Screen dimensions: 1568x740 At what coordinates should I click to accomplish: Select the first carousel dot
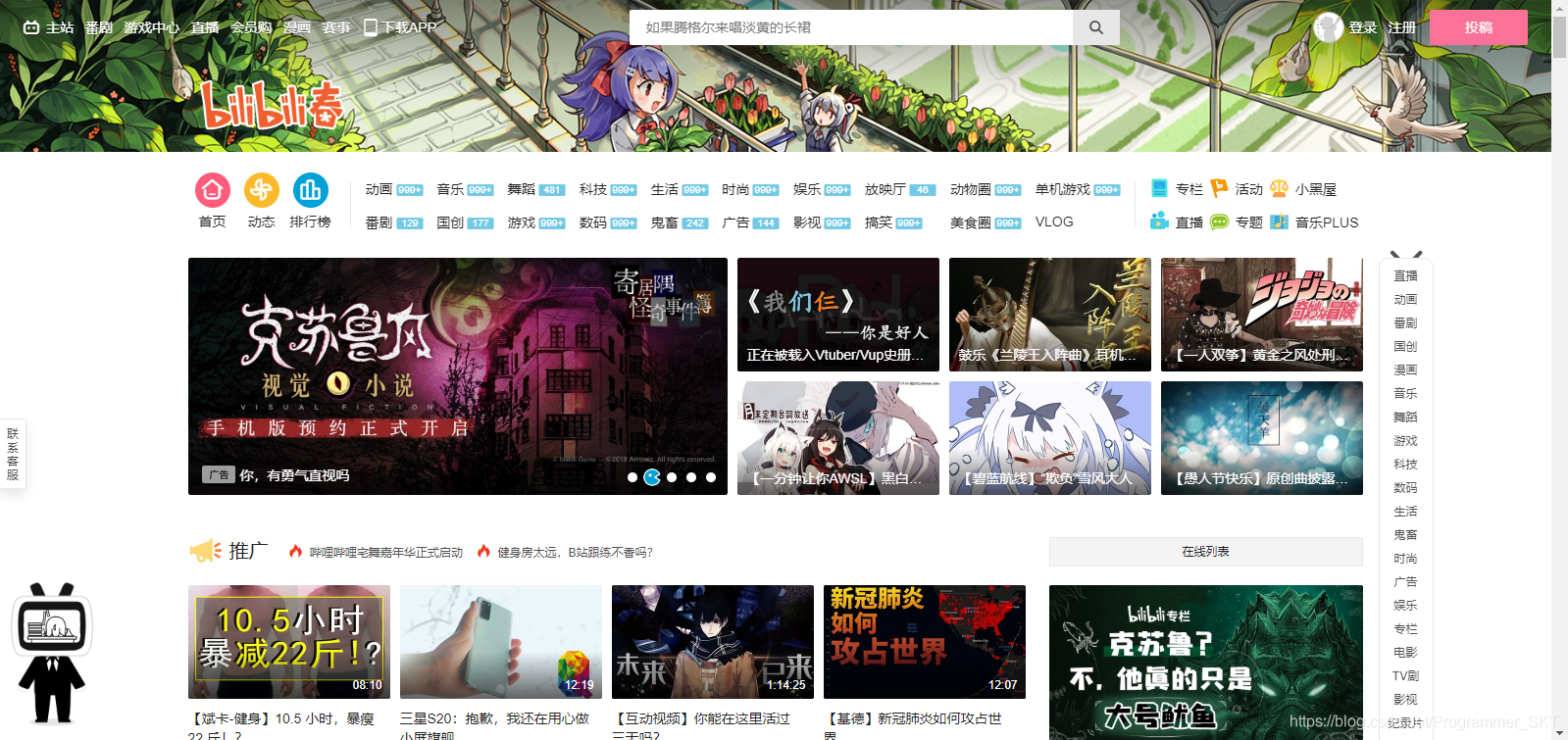[x=632, y=477]
